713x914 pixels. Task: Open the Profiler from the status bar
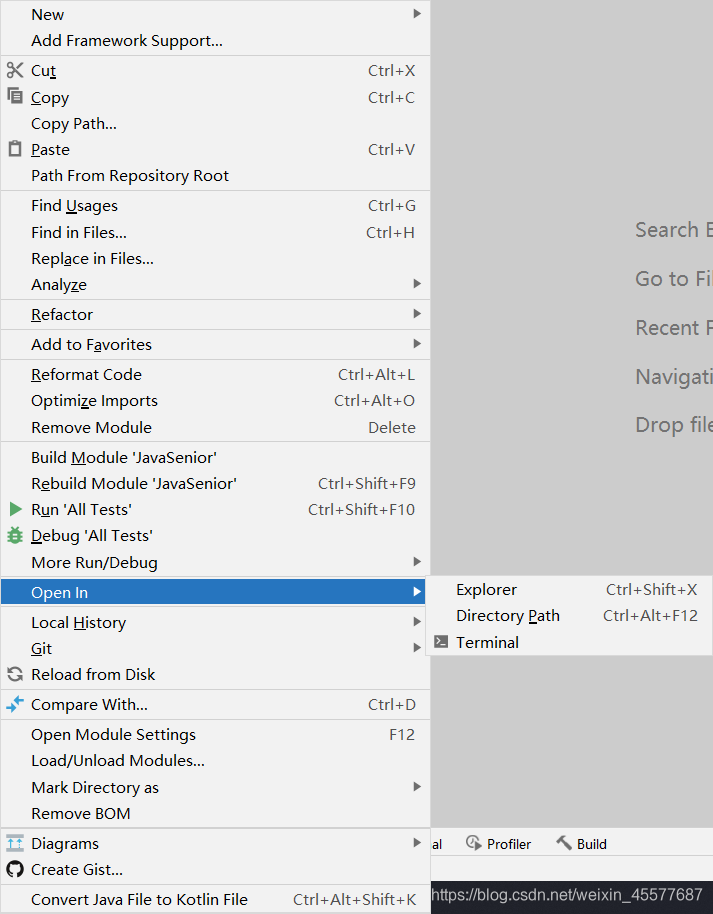(x=498, y=843)
